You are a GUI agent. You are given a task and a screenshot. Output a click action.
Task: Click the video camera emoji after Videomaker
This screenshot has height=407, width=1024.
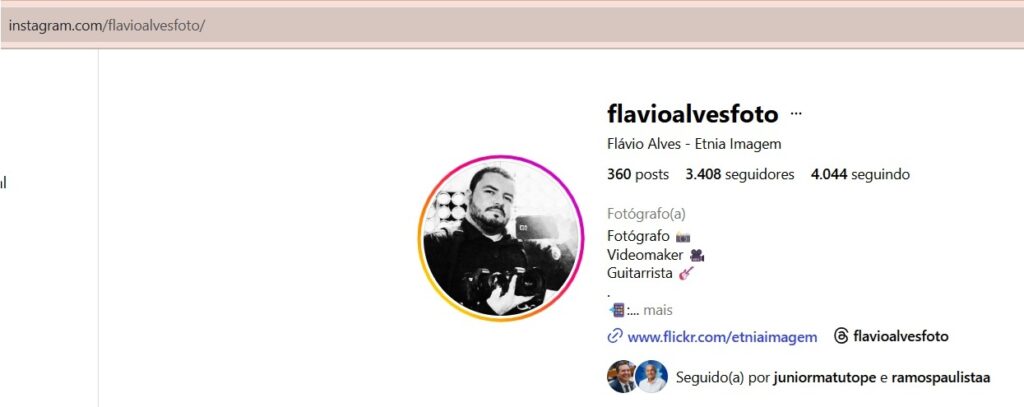pyautogui.click(x=697, y=255)
